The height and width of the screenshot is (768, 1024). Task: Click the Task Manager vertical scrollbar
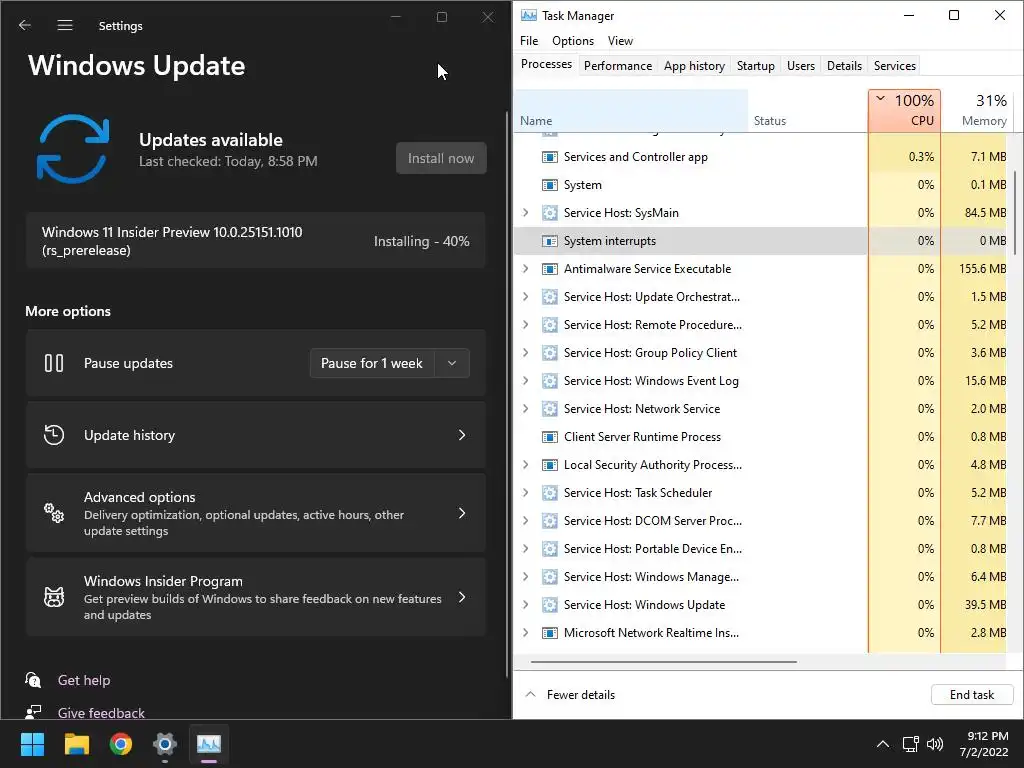(1015, 212)
